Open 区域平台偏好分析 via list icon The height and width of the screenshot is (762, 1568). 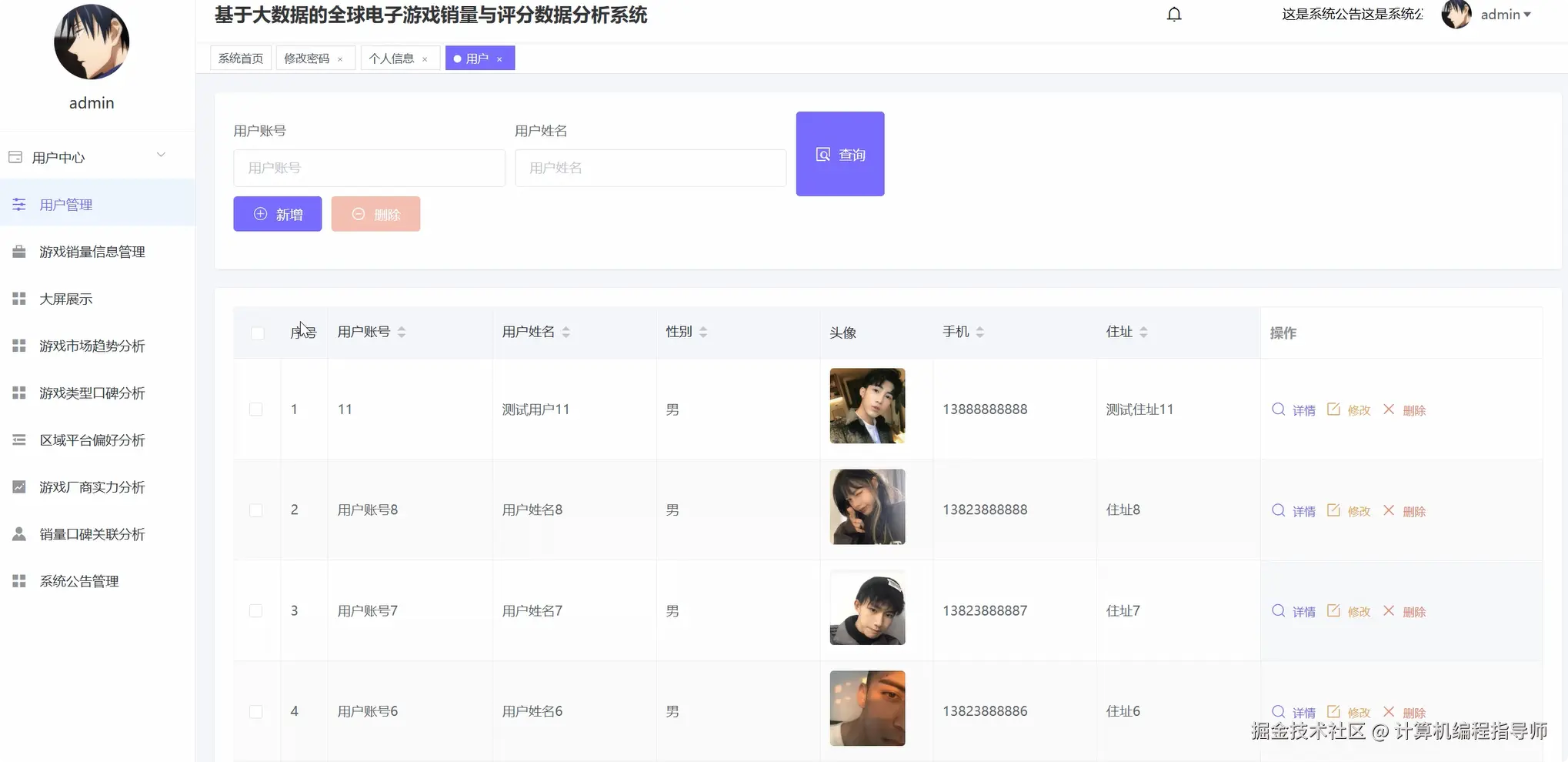click(x=18, y=439)
